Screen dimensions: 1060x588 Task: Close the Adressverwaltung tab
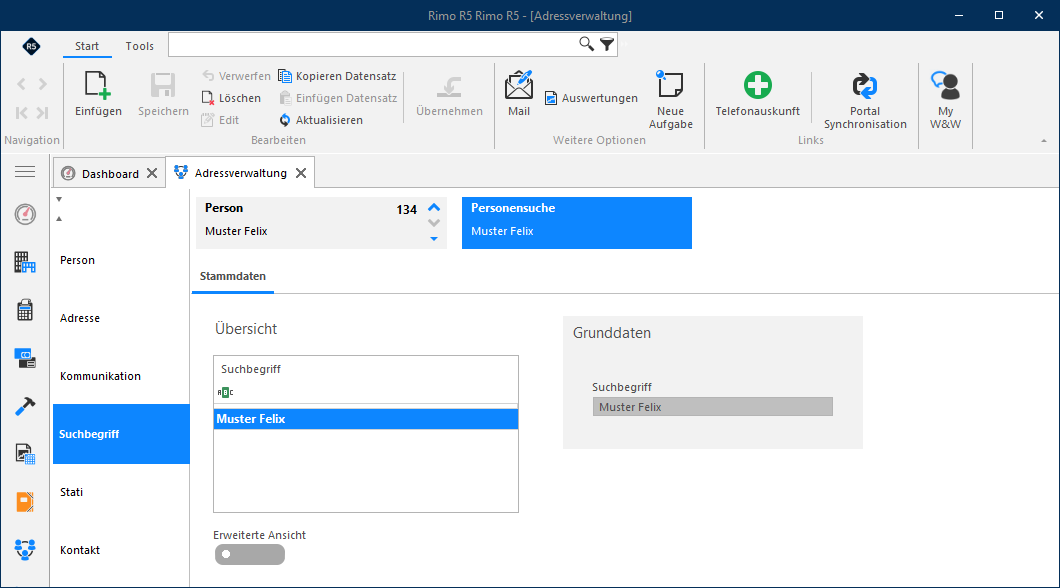click(301, 174)
